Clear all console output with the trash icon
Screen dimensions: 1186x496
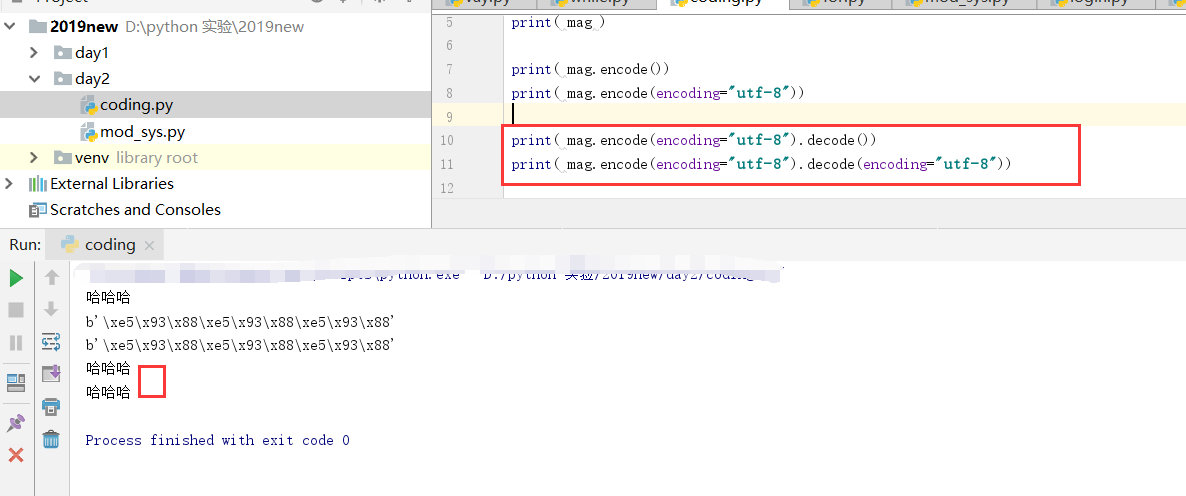(51, 439)
